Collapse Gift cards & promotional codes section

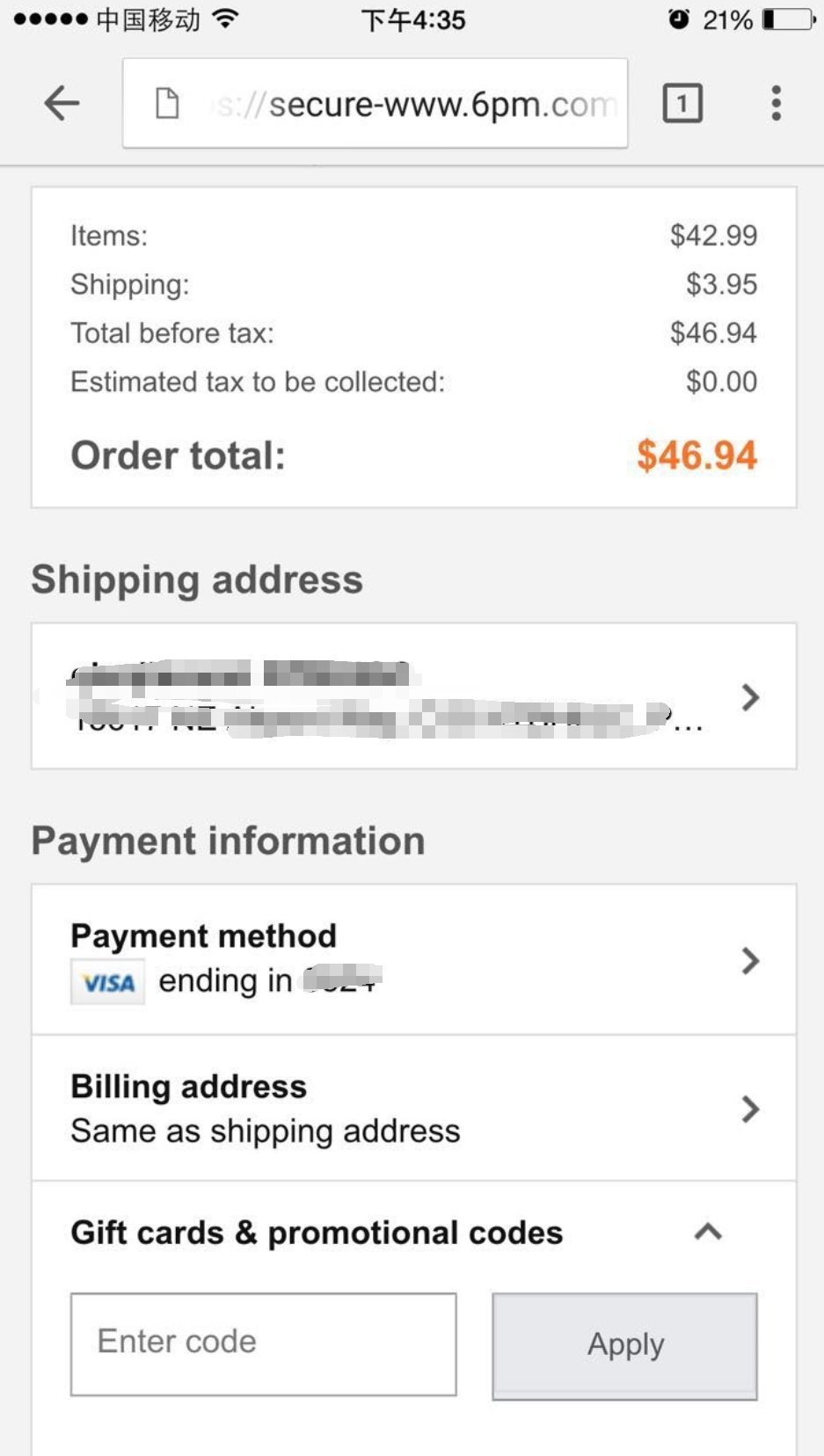pos(708,1232)
